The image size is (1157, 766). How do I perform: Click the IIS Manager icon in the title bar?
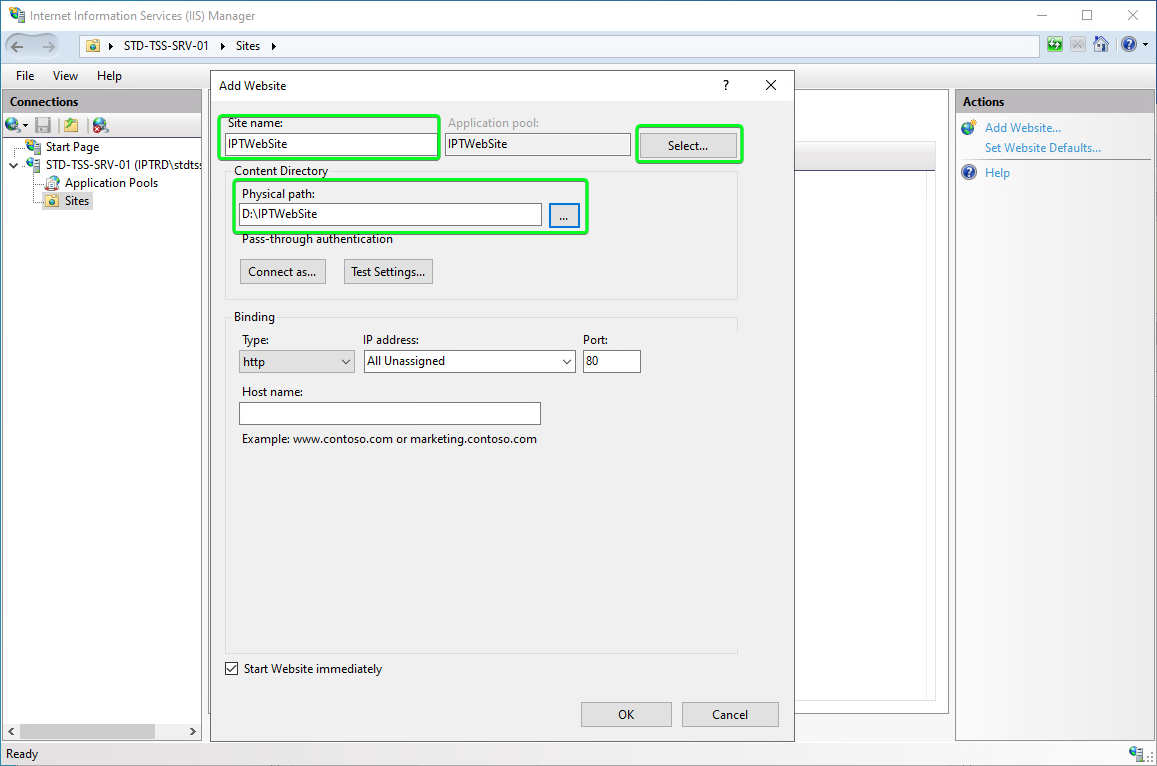coord(17,15)
